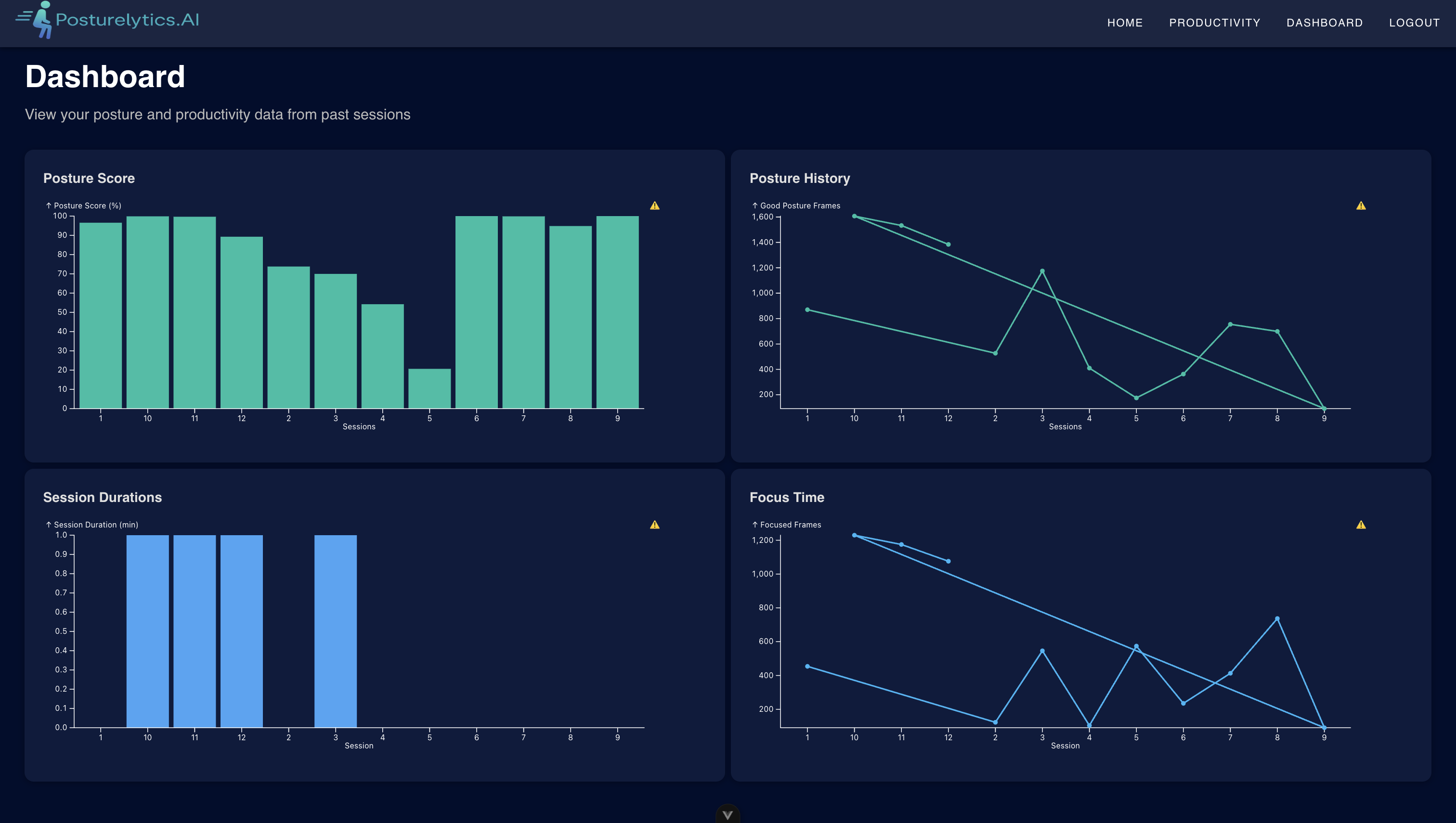Click warning icon on Posture History chart

pos(1361,206)
